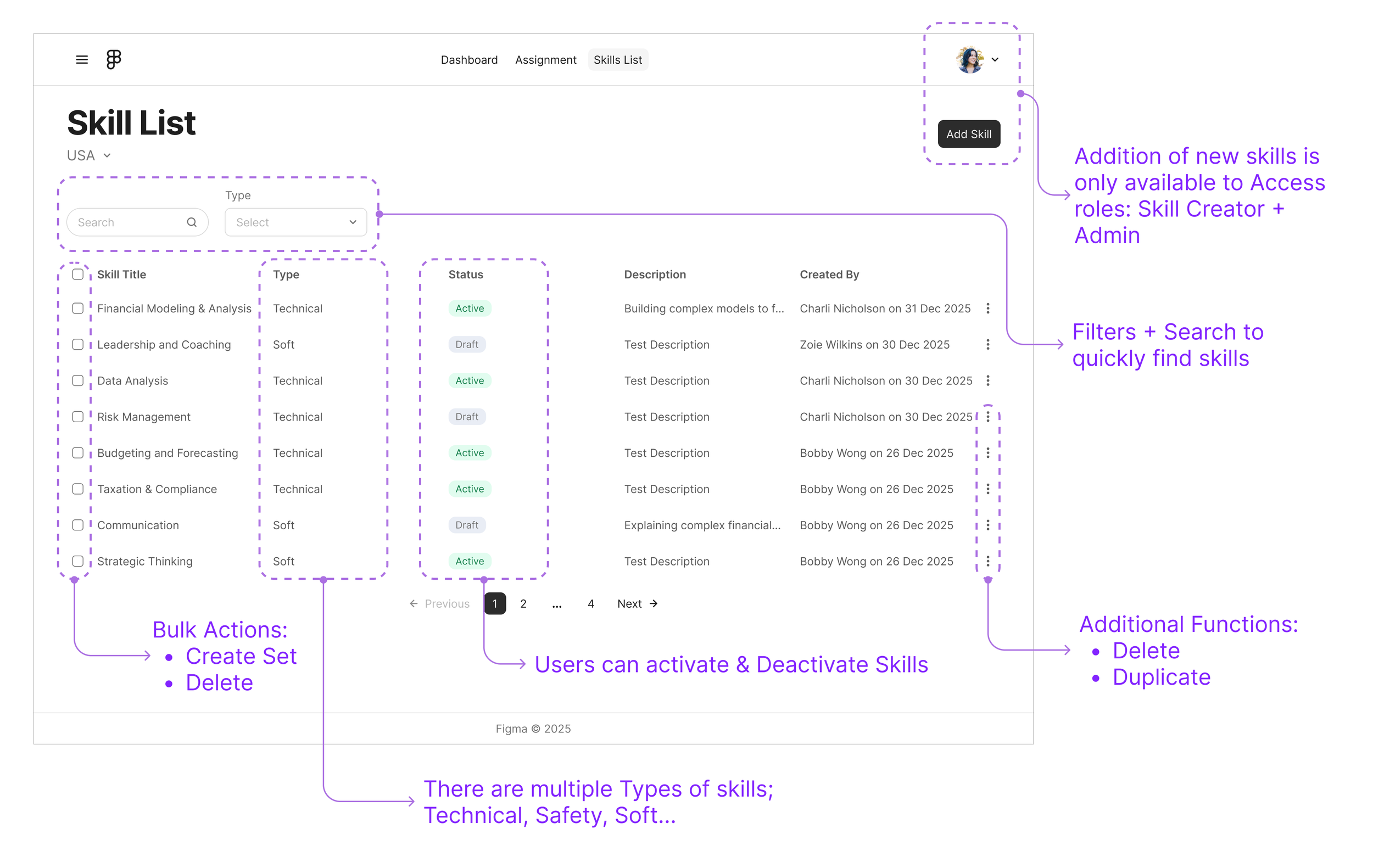
Task: Open the kebab menu for Communication skill
Action: (988, 525)
